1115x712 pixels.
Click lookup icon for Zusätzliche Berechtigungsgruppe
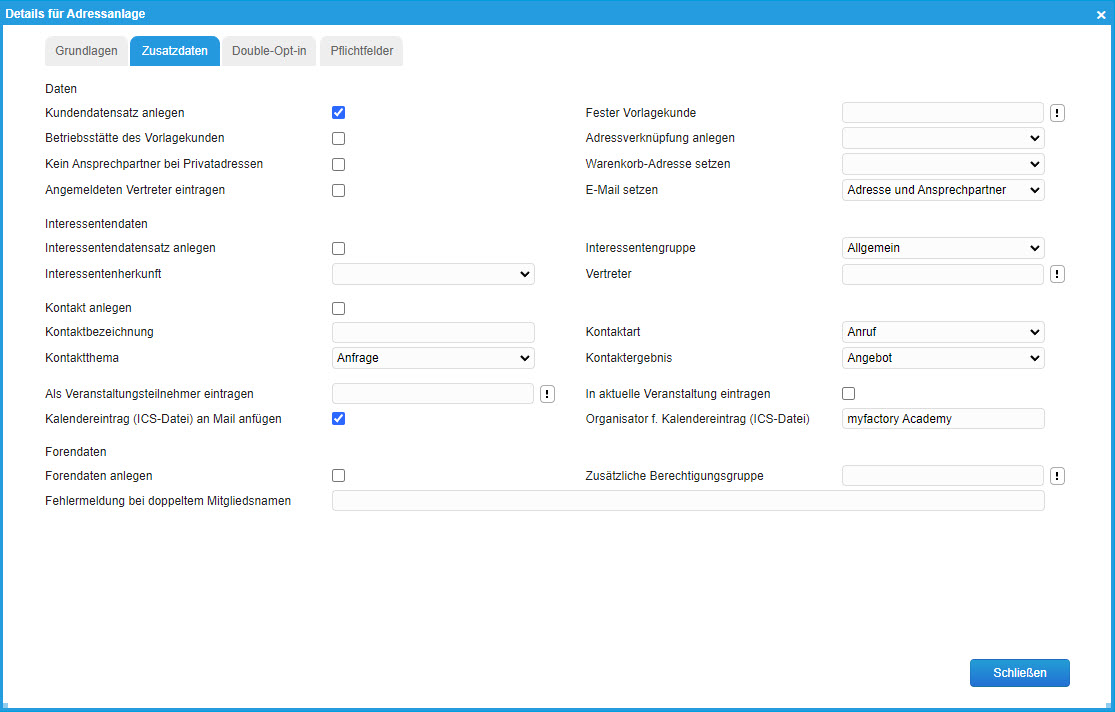point(1057,476)
